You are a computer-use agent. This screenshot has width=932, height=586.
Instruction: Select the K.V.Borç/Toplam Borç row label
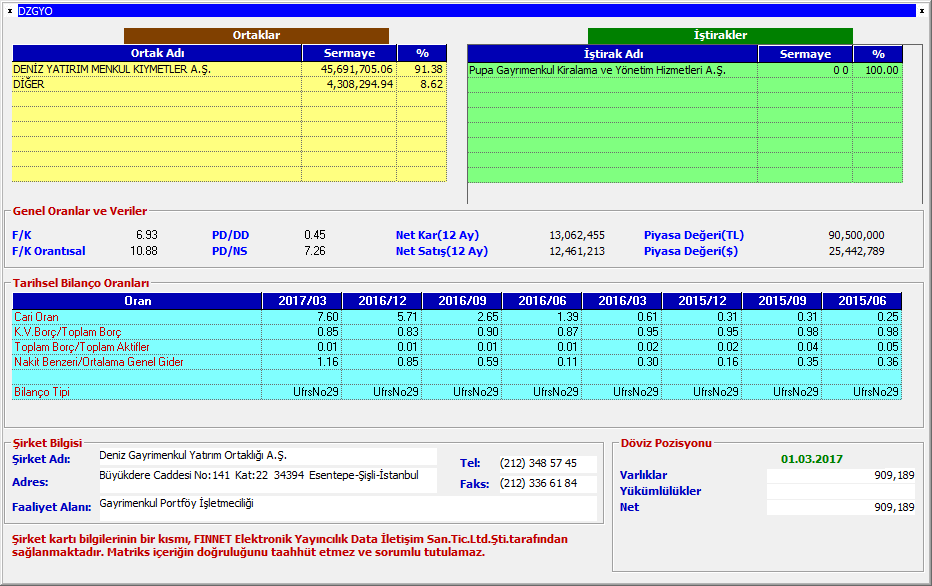[x=68, y=332]
